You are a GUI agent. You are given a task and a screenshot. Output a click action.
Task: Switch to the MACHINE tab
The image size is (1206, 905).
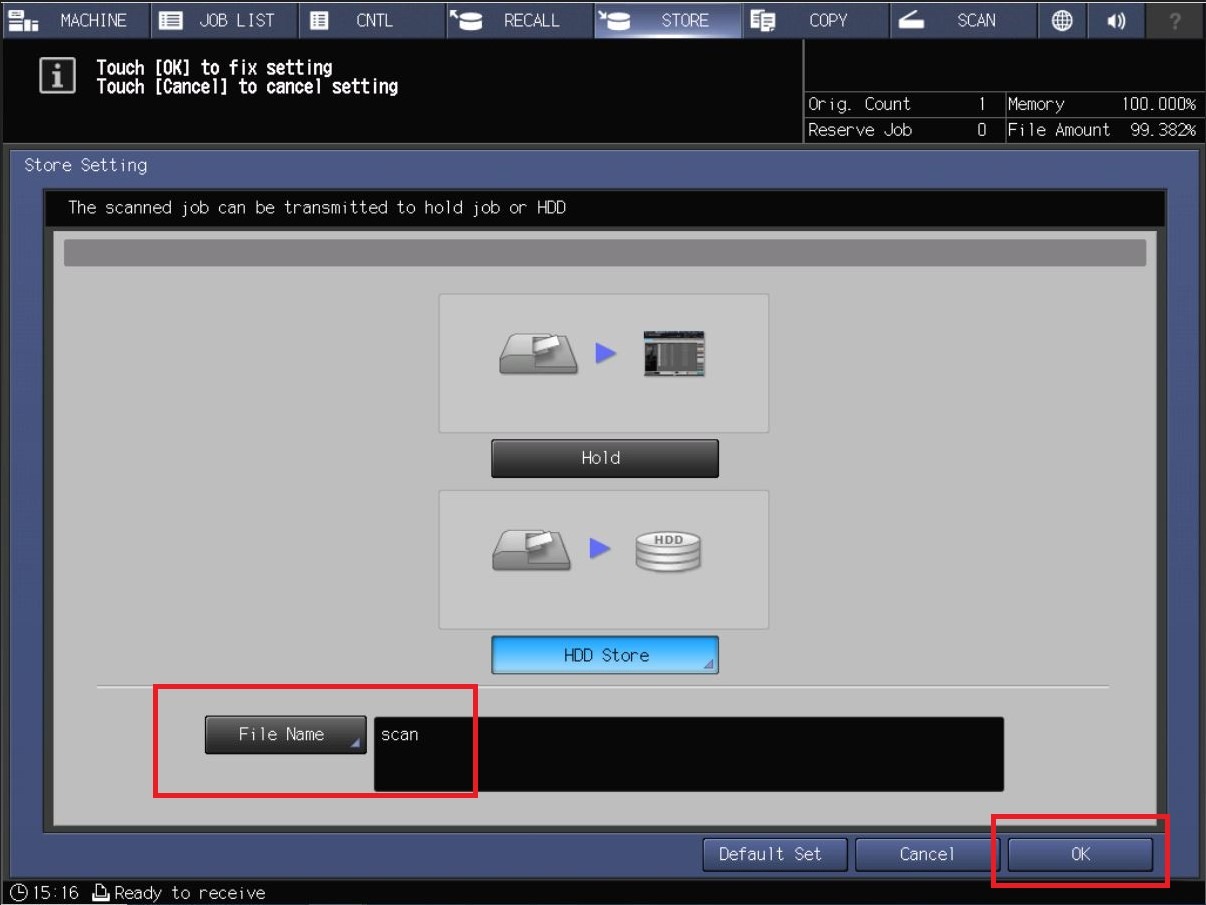click(x=76, y=20)
